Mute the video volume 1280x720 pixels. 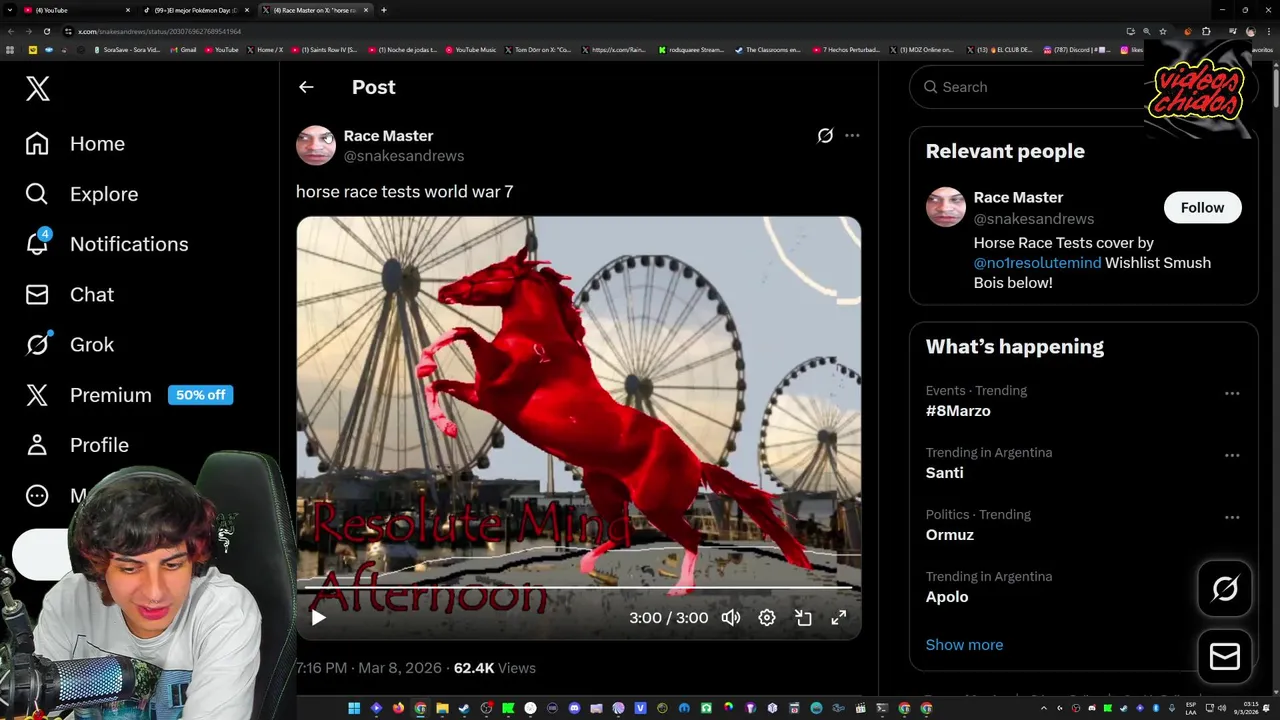[731, 618]
